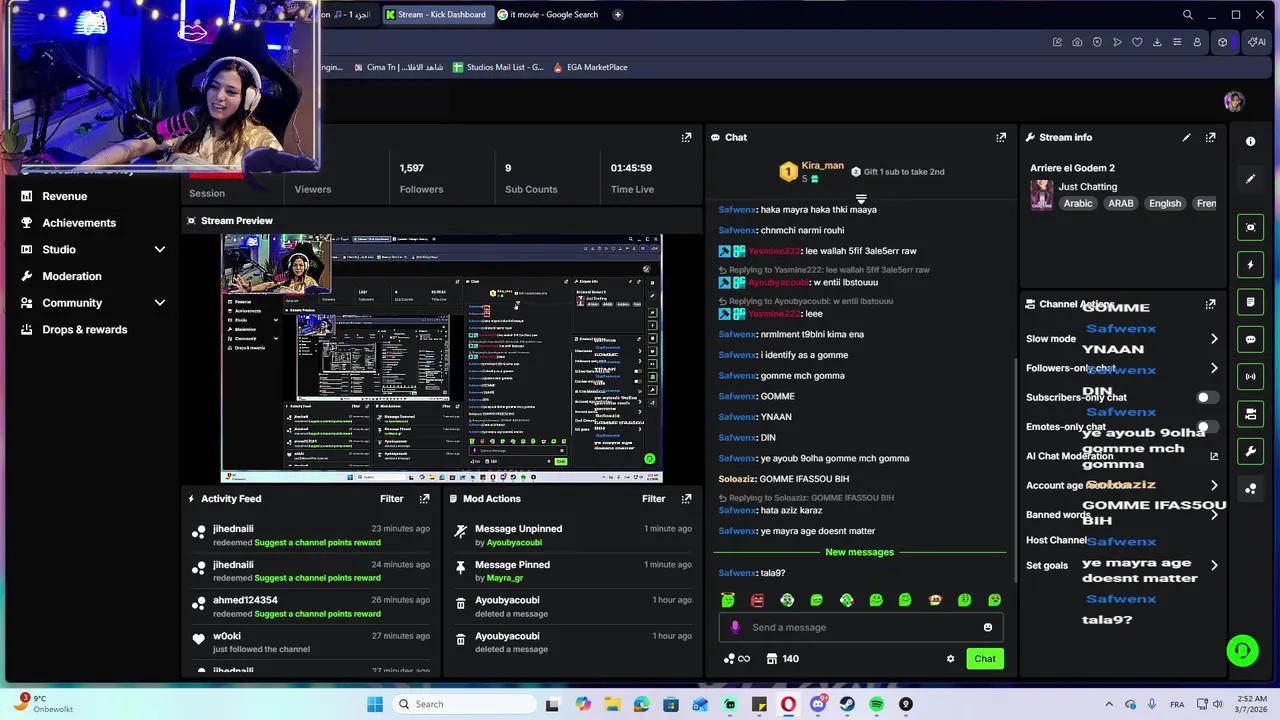Pop out the Session panel
The height and width of the screenshot is (720, 1280).
click(x=686, y=137)
